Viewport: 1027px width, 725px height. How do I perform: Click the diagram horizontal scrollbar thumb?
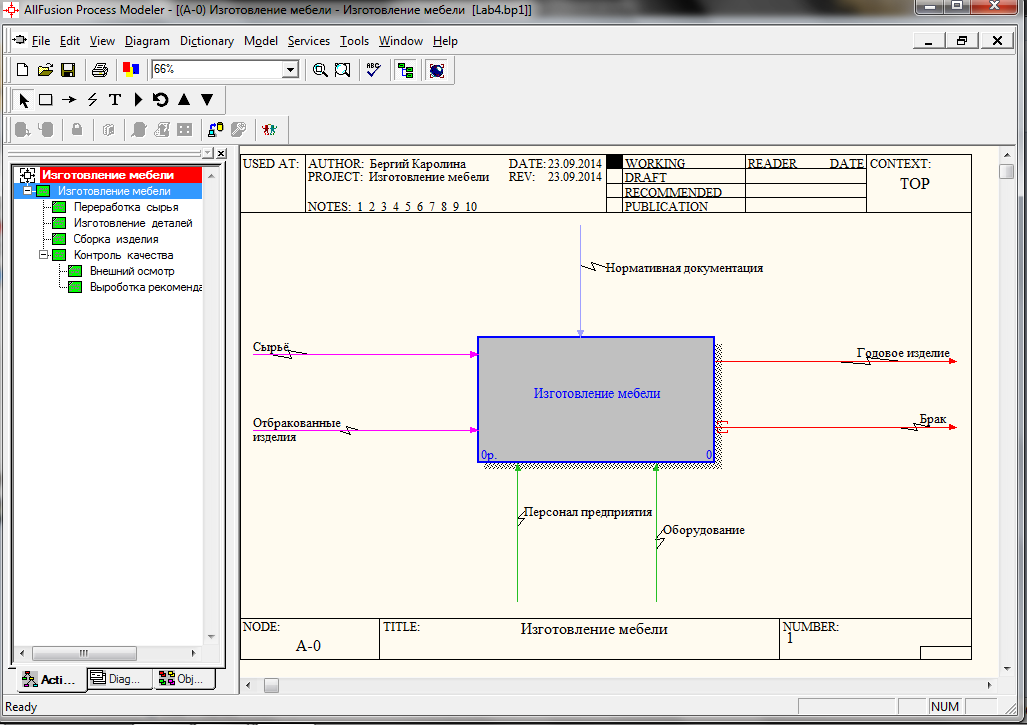(x=271, y=685)
